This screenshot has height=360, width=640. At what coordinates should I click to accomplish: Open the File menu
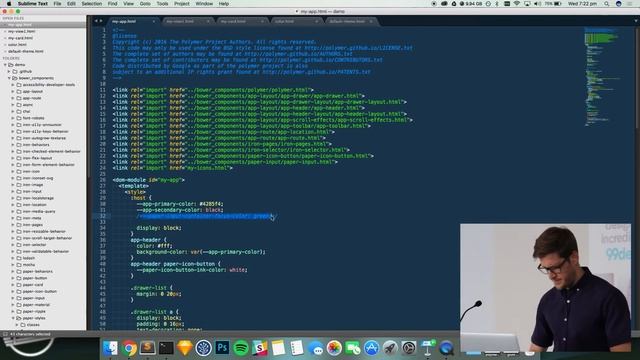[x=57, y=4]
